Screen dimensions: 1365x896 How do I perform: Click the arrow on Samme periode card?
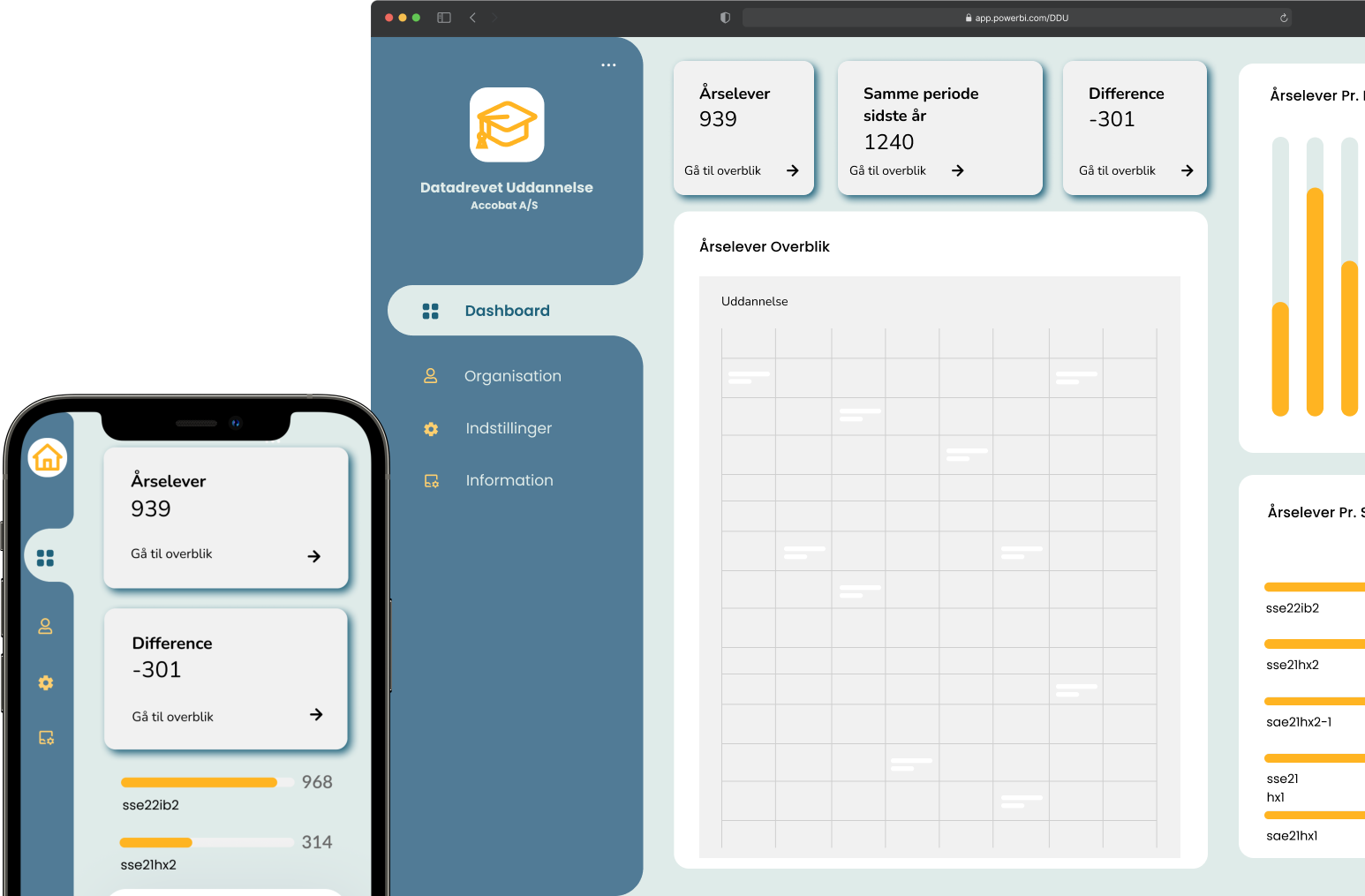pos(958,170)
